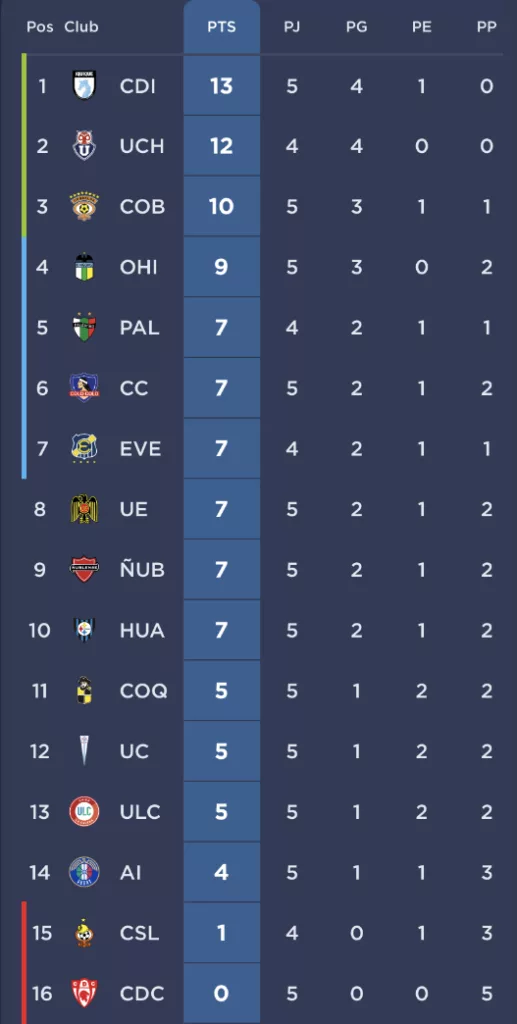Select the UCH club badge
Image resolution: width=517 pixels, height=1024 pixels.
[x=84, y=146]
